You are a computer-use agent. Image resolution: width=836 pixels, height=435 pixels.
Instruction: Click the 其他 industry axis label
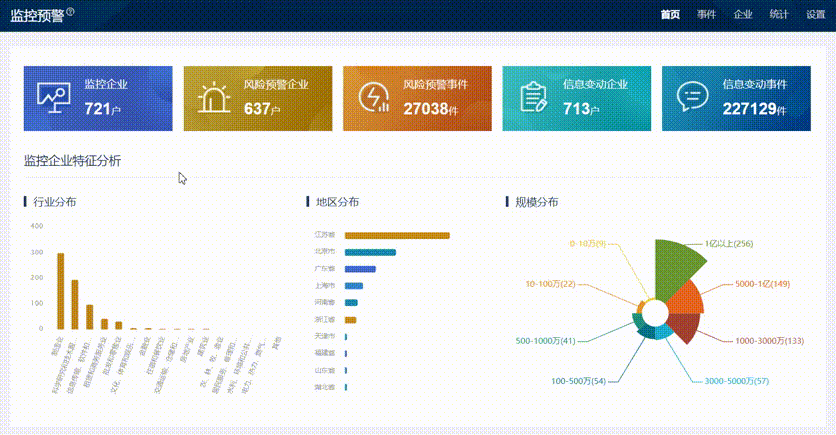pos(277,343)
